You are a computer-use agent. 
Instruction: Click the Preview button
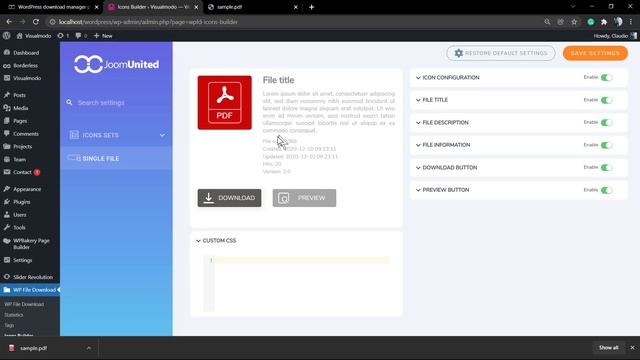[304, 198]
